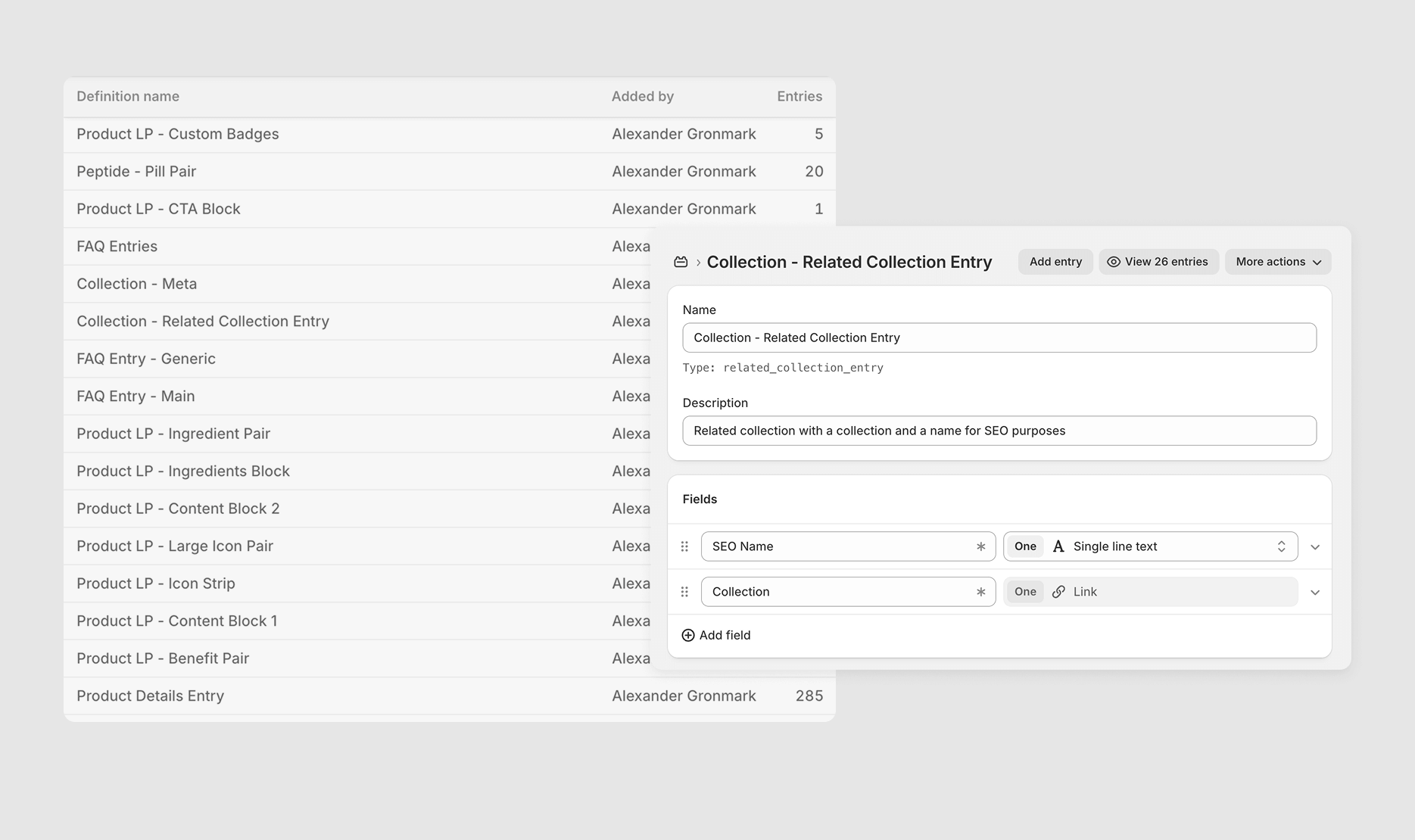The height and width of the screenshot is (840, 1415).
Task: Click the asterisk icon in Collection field
Action: pyautogui.click(x=980, y=592)
